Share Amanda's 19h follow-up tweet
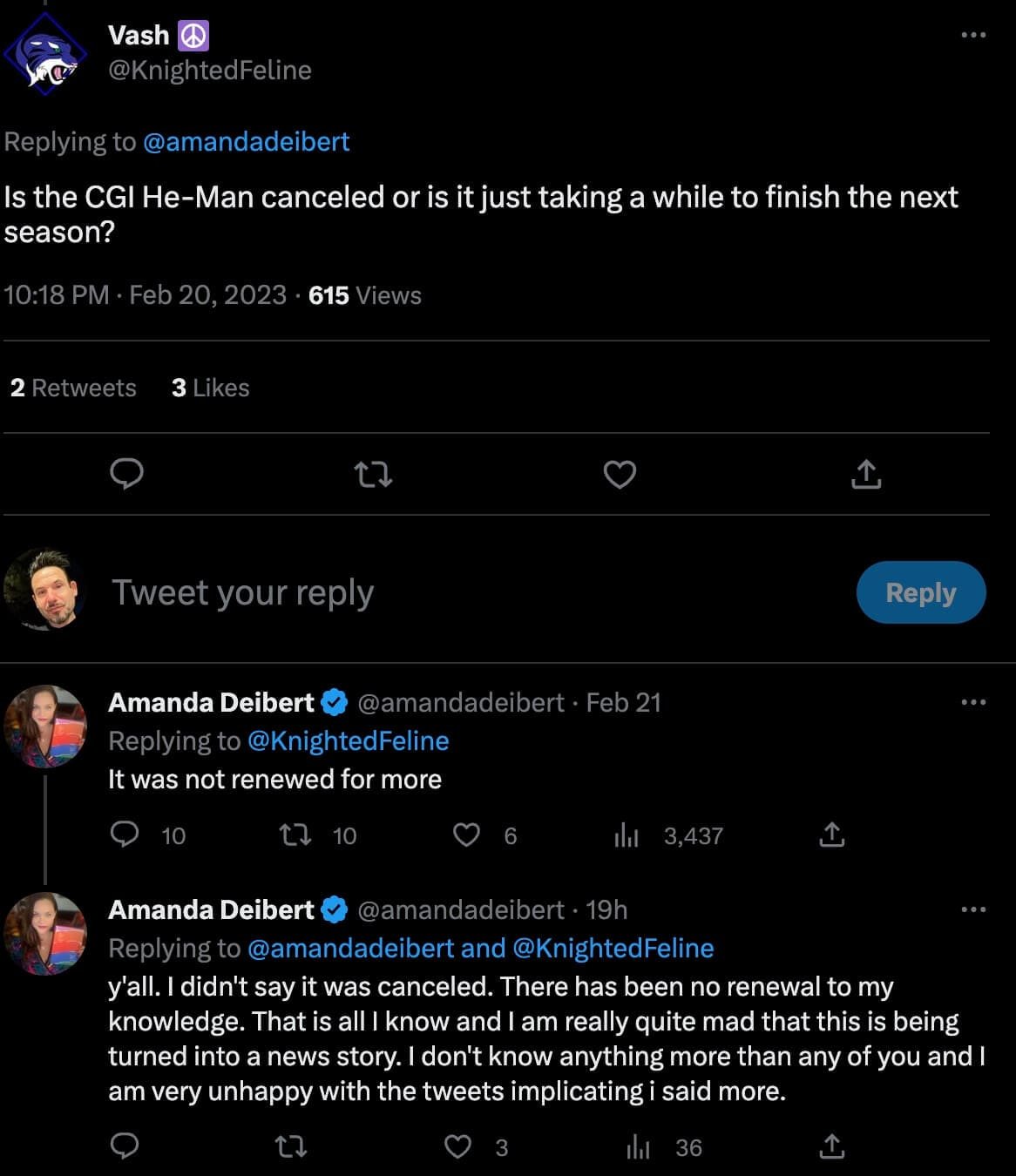The width and height of the screenshot is (1016, 1176). click(831, 1146)
